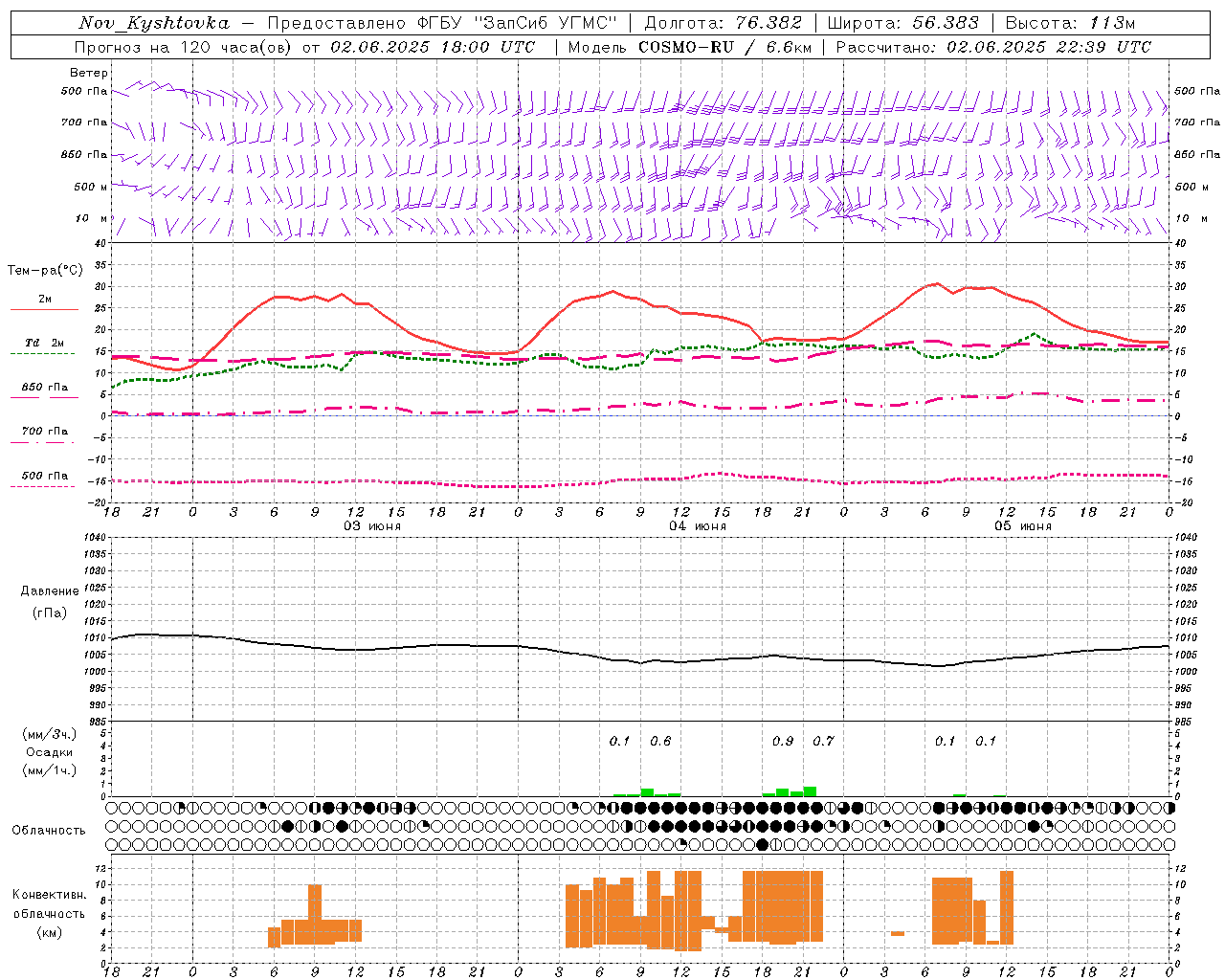
Task: Click the tallest convective cloud bar on 03 июня
Action: (315, 914)
